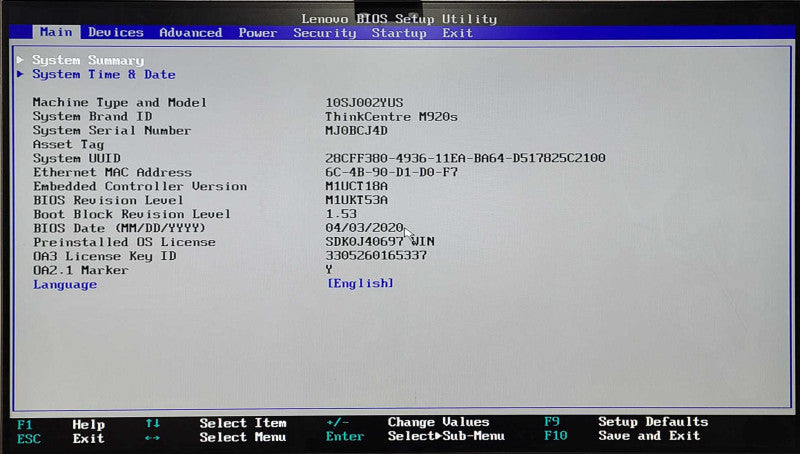Select Embedded Controller Version label
800x454 pixels.
(140, 186)
